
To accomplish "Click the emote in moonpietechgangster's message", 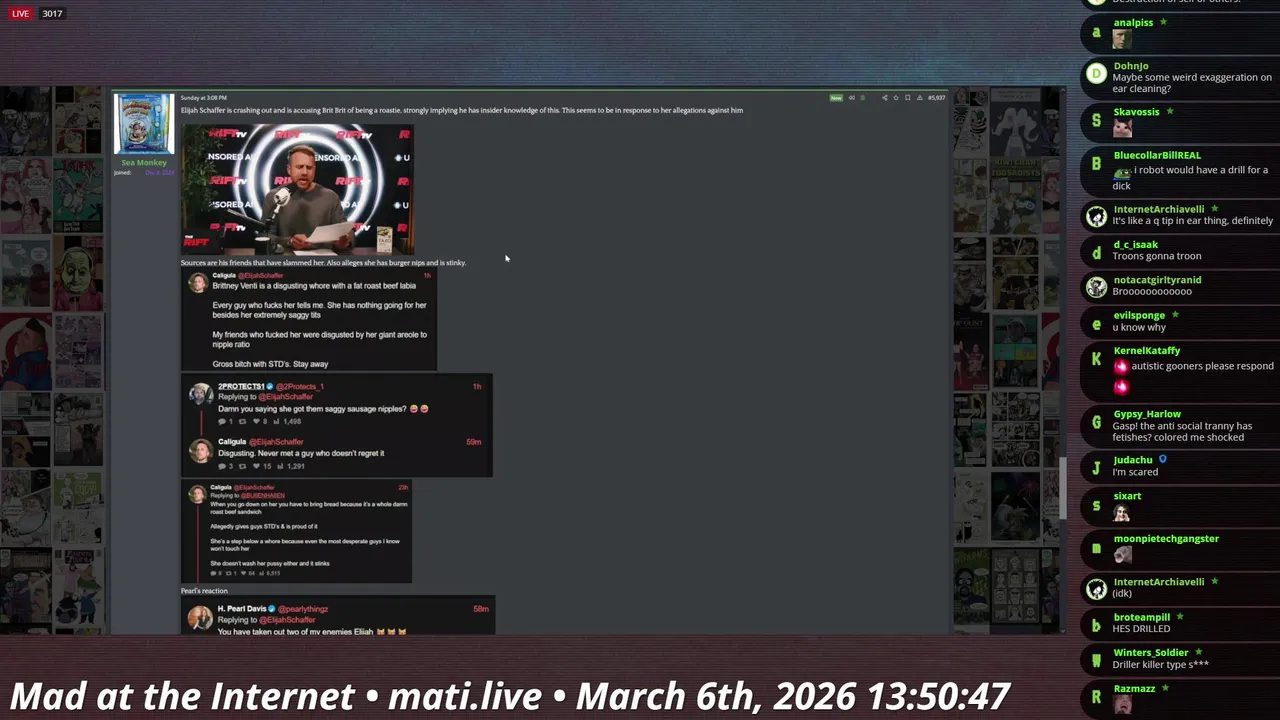I will pos(1122,555).
